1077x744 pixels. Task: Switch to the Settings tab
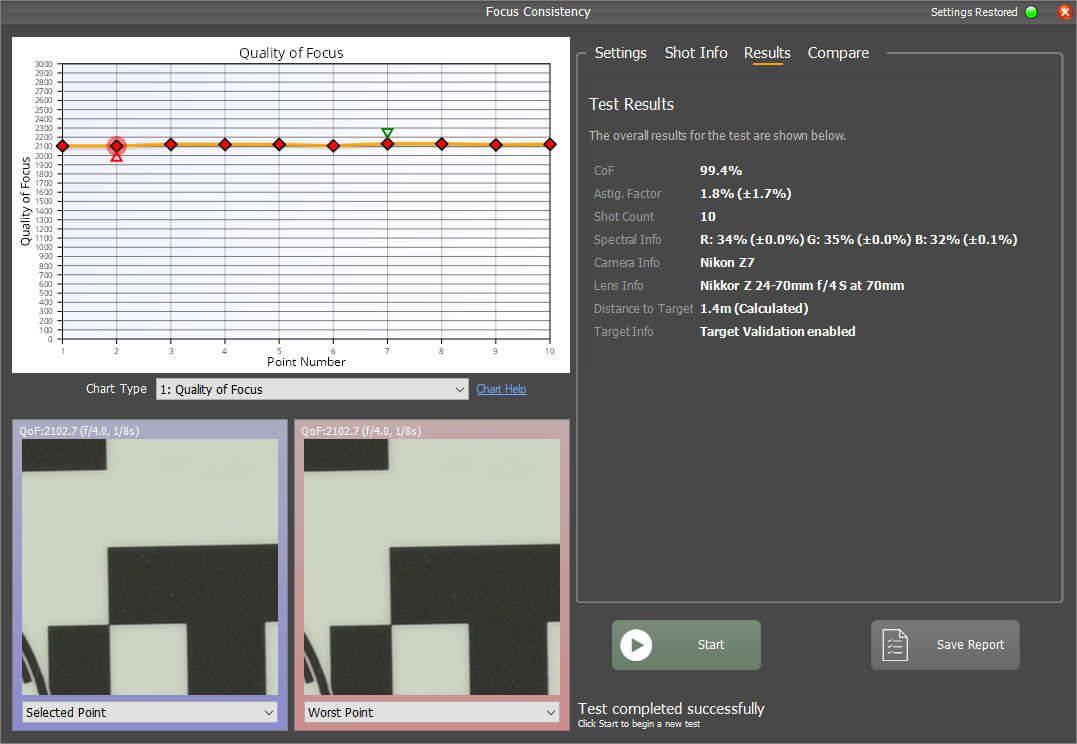click(x=620, y=53)
